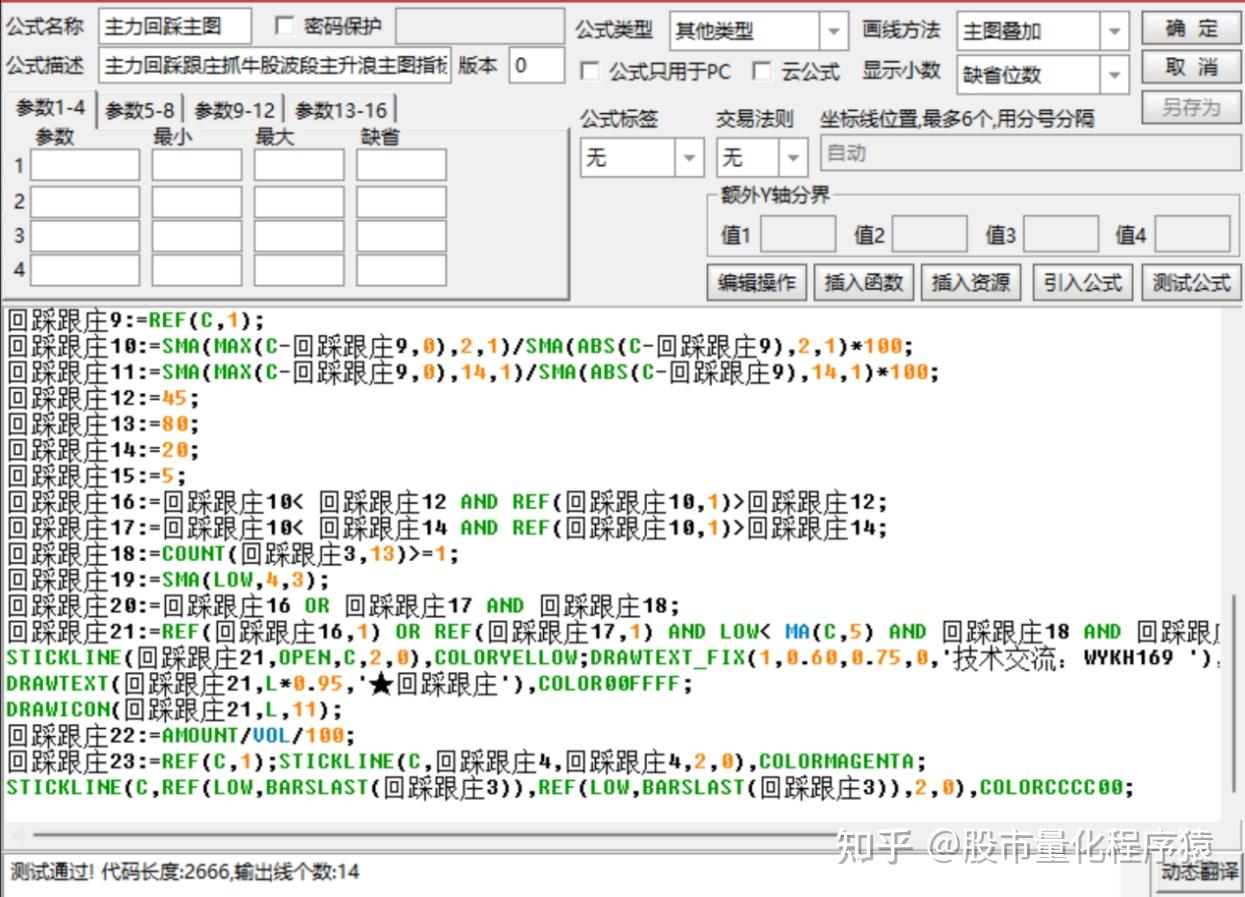
Task: Click the 值4 Y-axis boundary field
Action: (1193, 234)
